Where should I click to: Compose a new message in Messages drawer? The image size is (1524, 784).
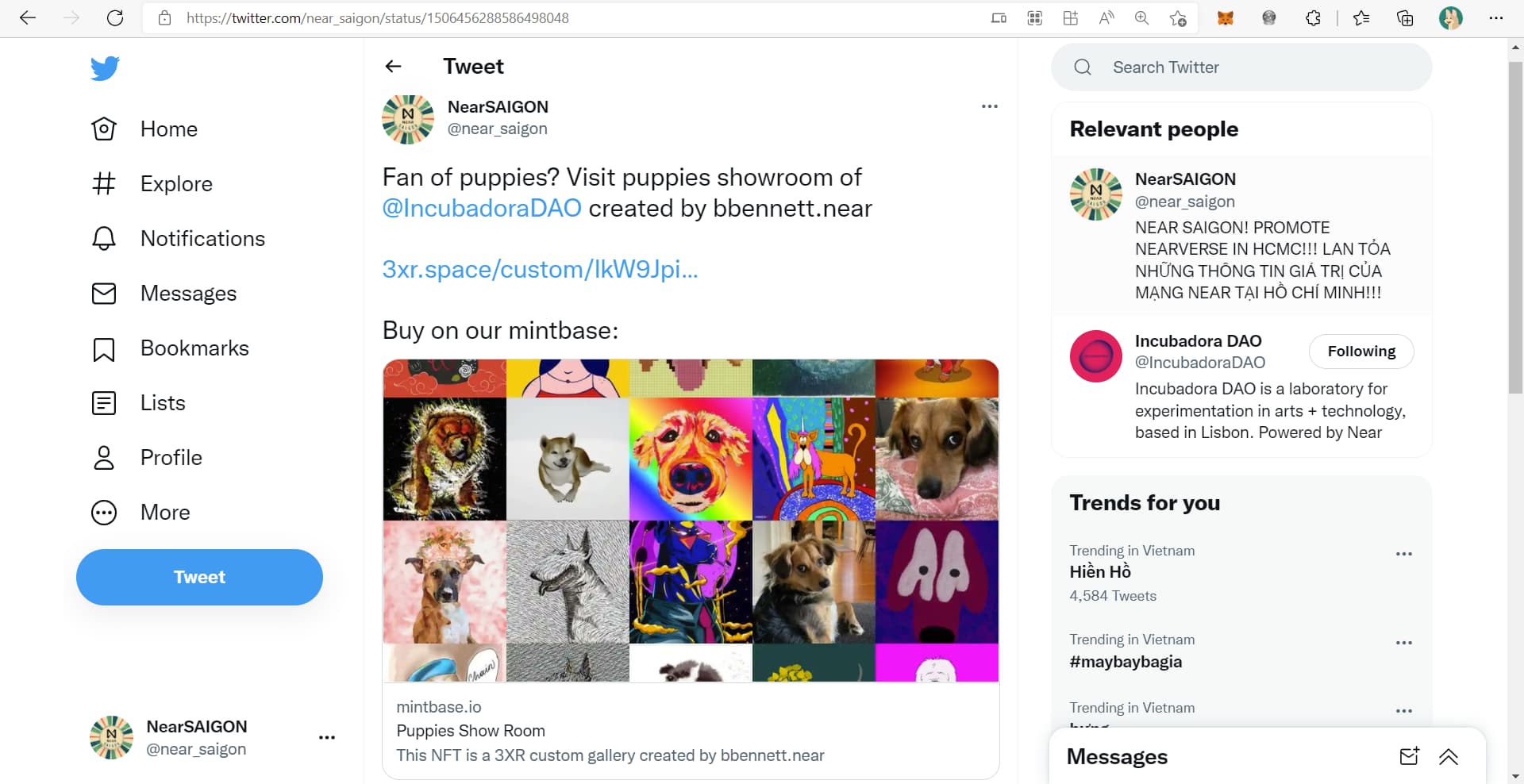pos(1409,756)
